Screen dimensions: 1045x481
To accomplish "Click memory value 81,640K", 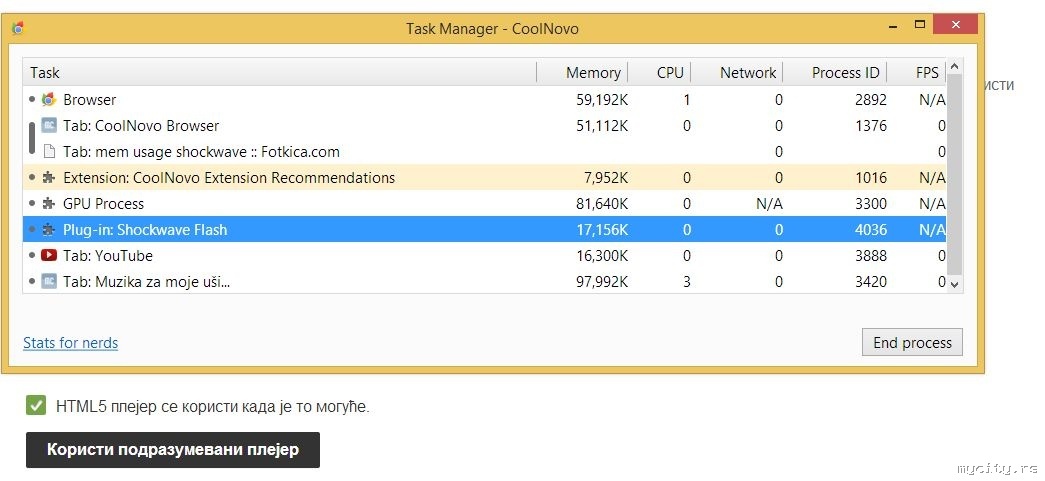I will coord(602,203).
